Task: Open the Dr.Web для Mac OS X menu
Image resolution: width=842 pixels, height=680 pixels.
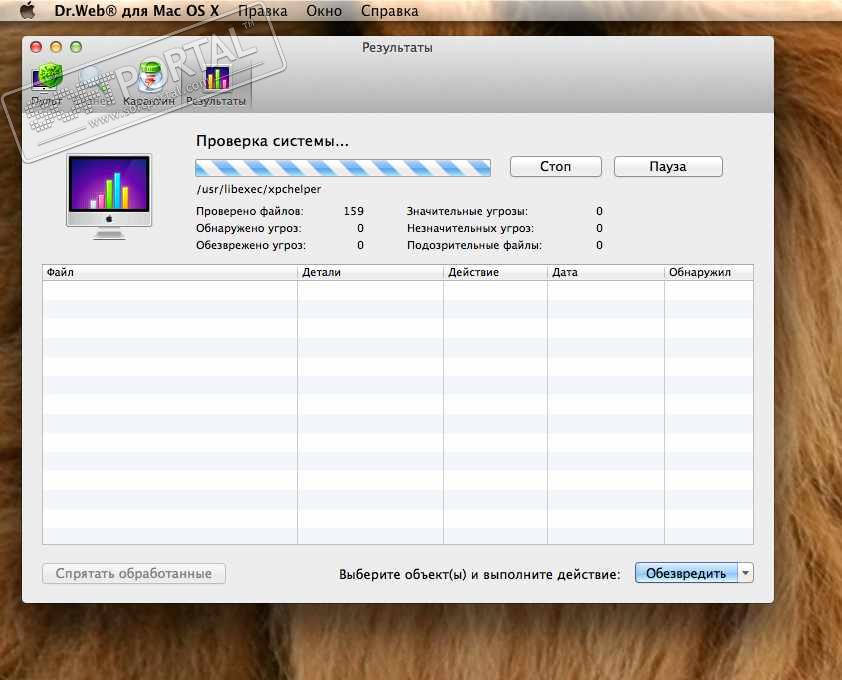Action: (136, 11)
